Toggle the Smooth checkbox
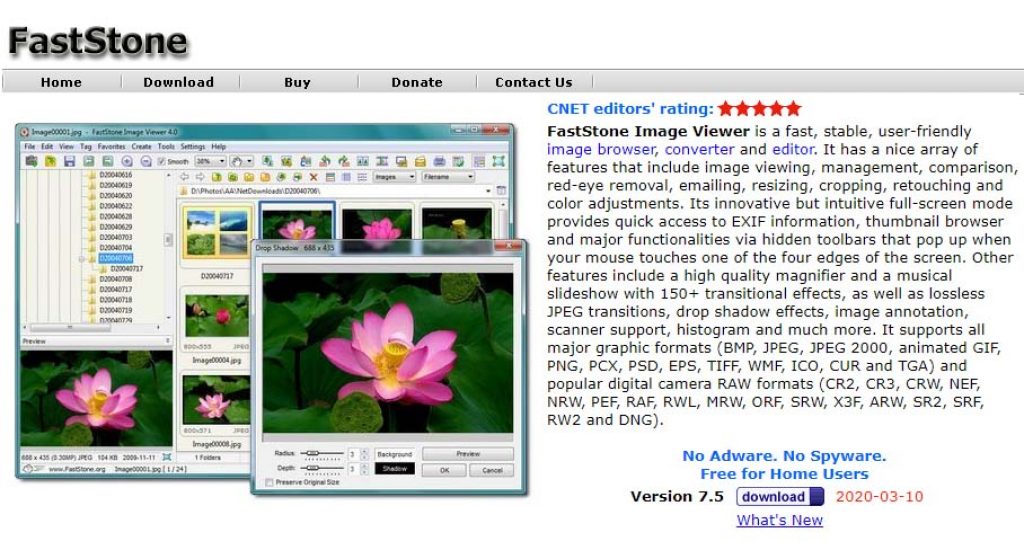1024x559 pixels. click(161, 161)
